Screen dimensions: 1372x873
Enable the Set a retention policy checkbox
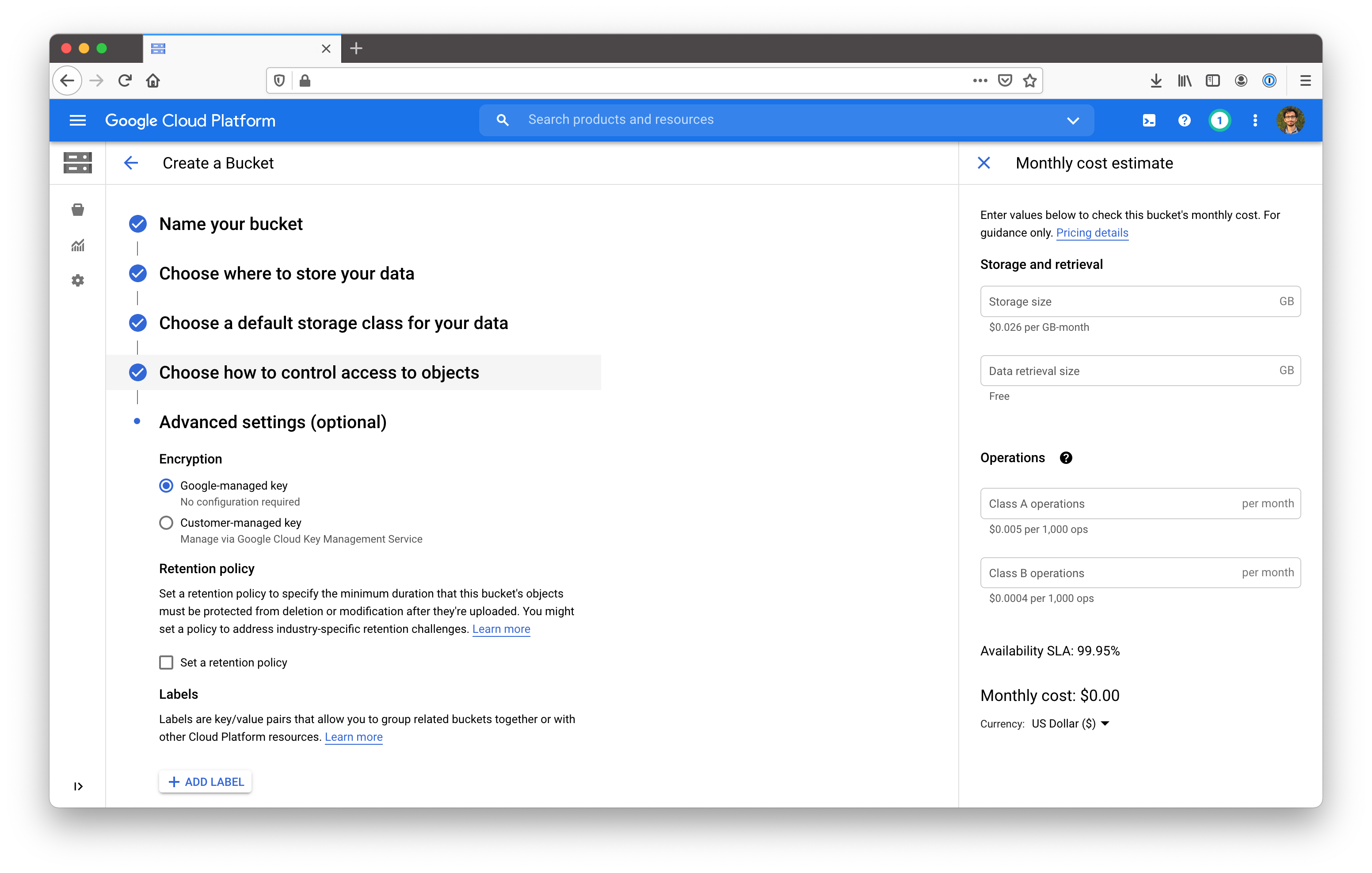166,662
